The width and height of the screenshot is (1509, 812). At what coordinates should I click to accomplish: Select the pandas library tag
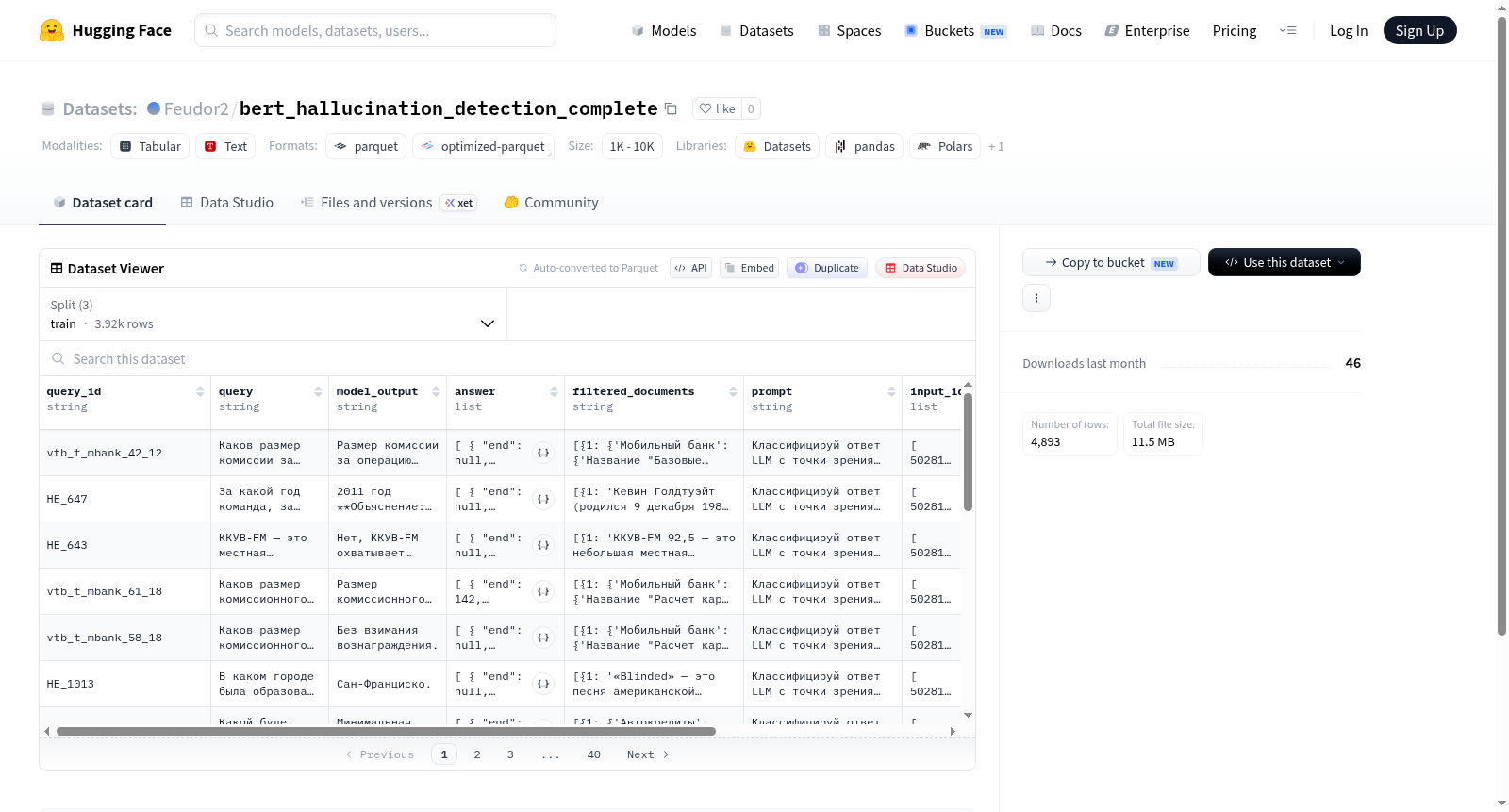[864, 146]
